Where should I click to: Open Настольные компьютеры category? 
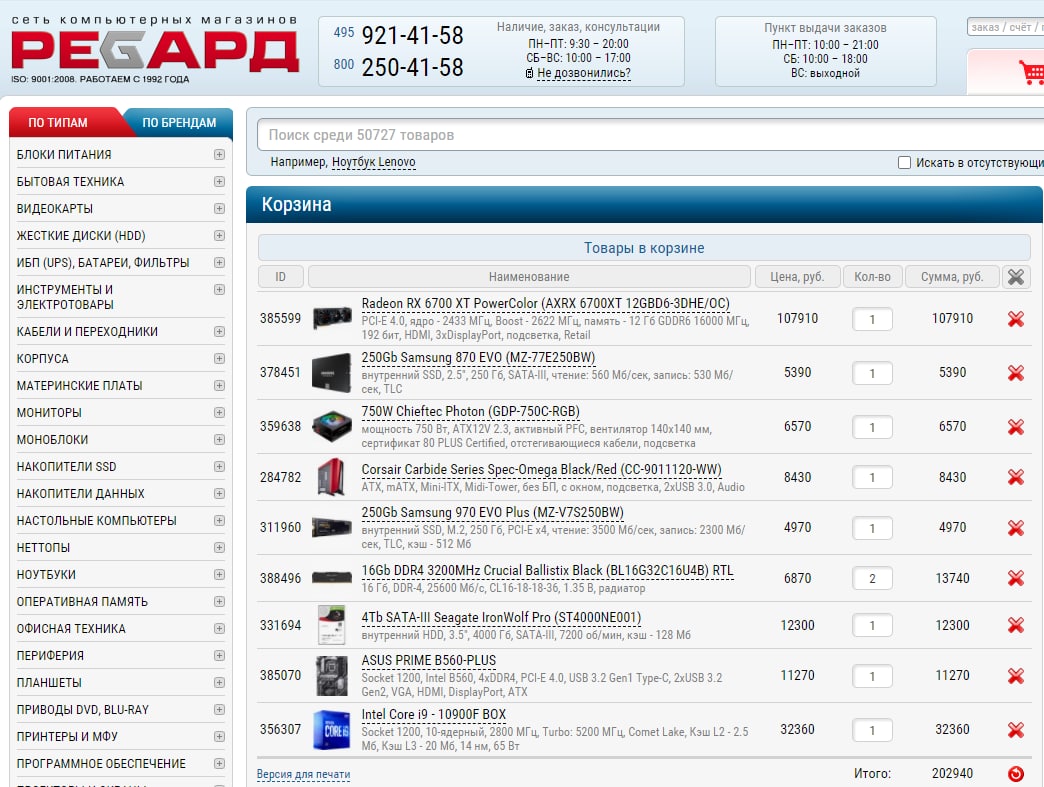coord(97,521)
